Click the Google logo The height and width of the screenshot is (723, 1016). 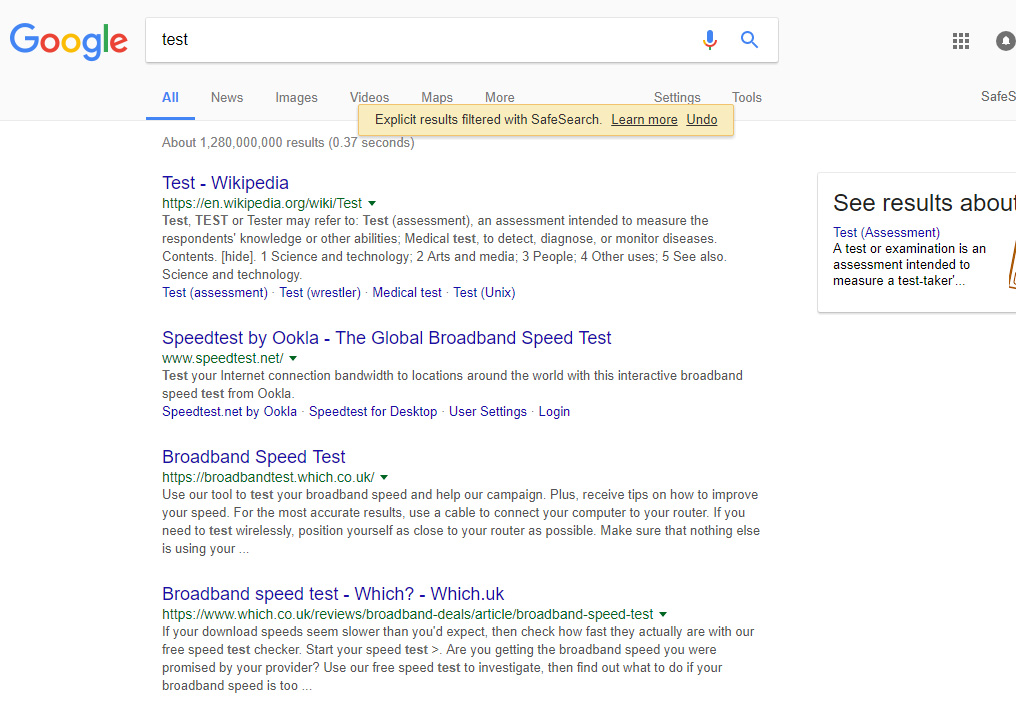[68, 40]
